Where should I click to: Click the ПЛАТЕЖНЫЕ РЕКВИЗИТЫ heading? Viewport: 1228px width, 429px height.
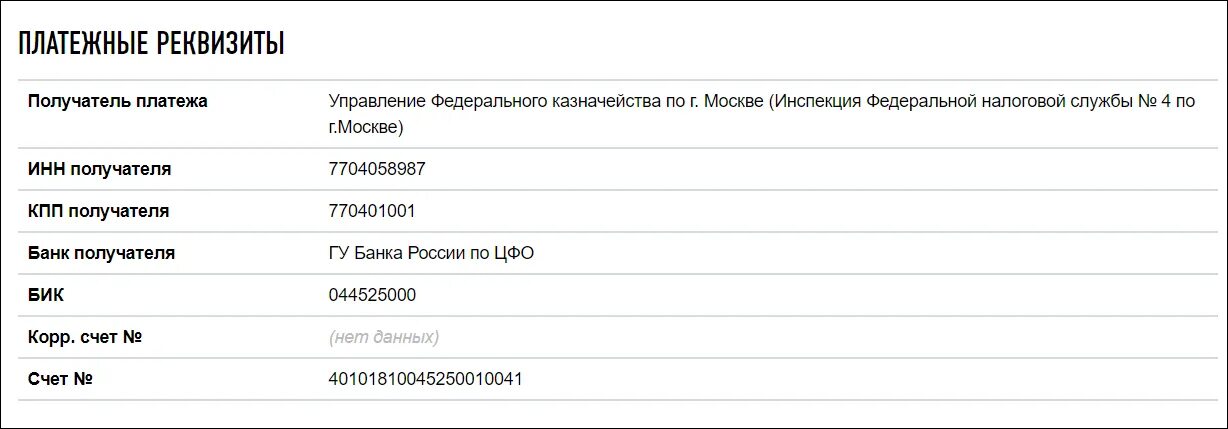152,44
